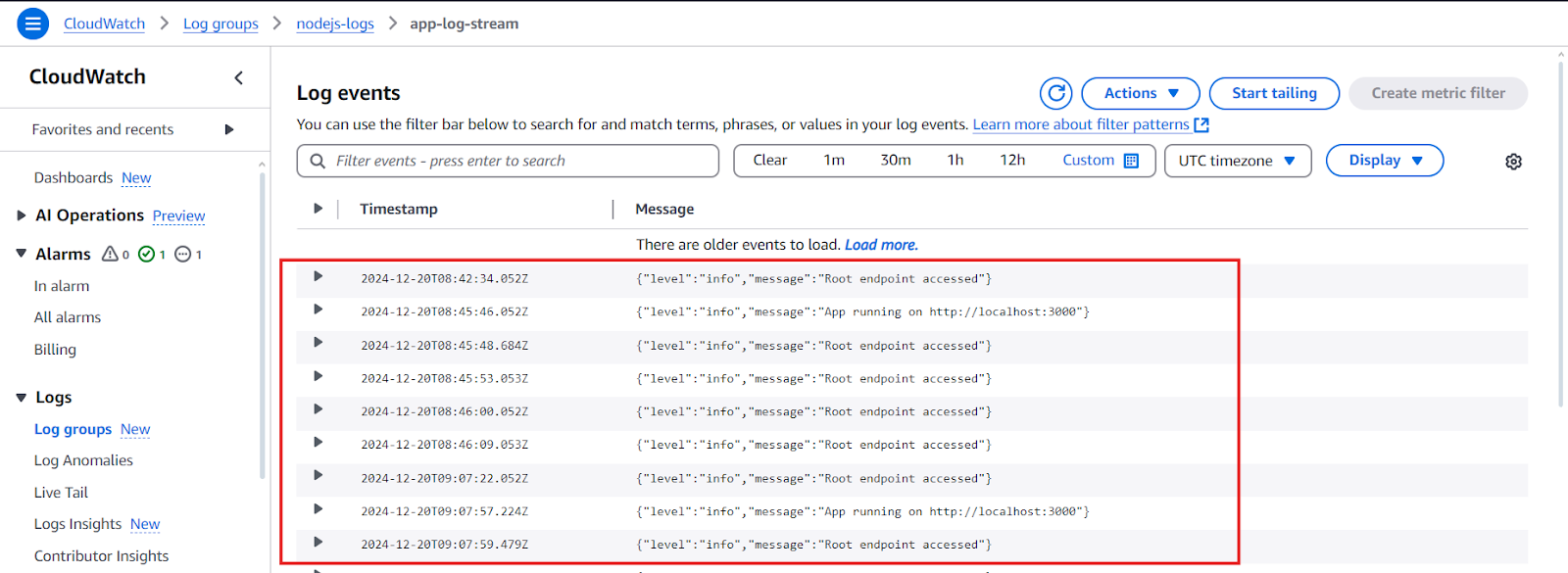Screen dimensions: 1568x573
Task: Expand Favorites and recents arrow
Action: 229,129
